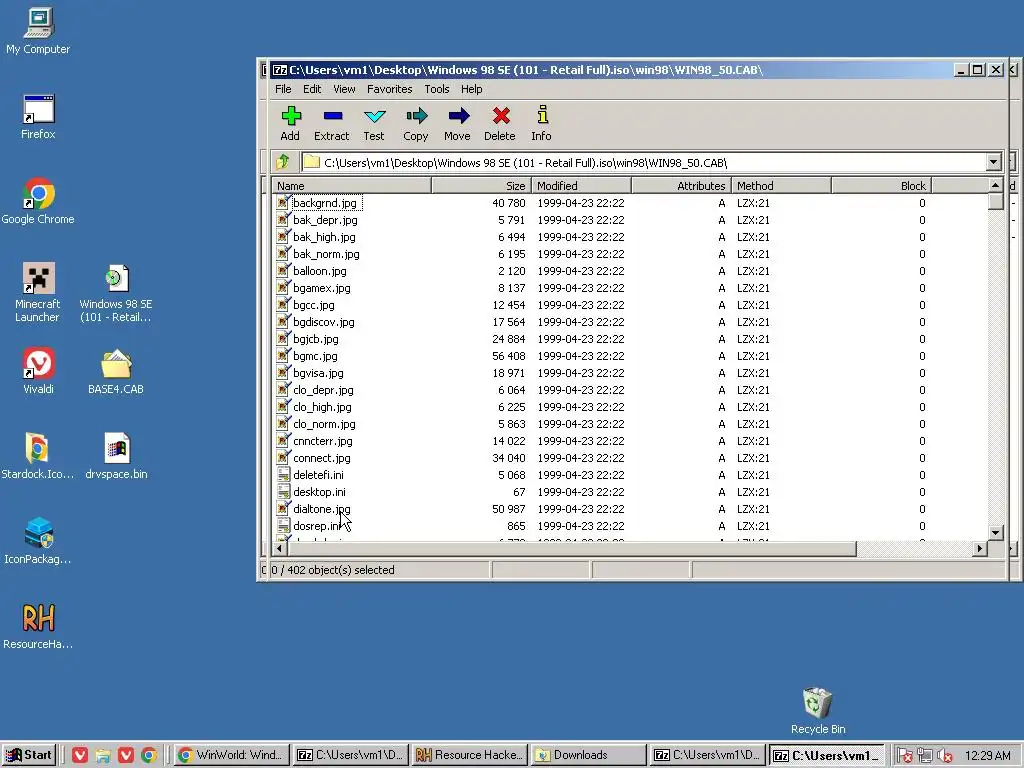Select the ResourceHacker desktop icon
1024x768 pixels.
(38, 626)
